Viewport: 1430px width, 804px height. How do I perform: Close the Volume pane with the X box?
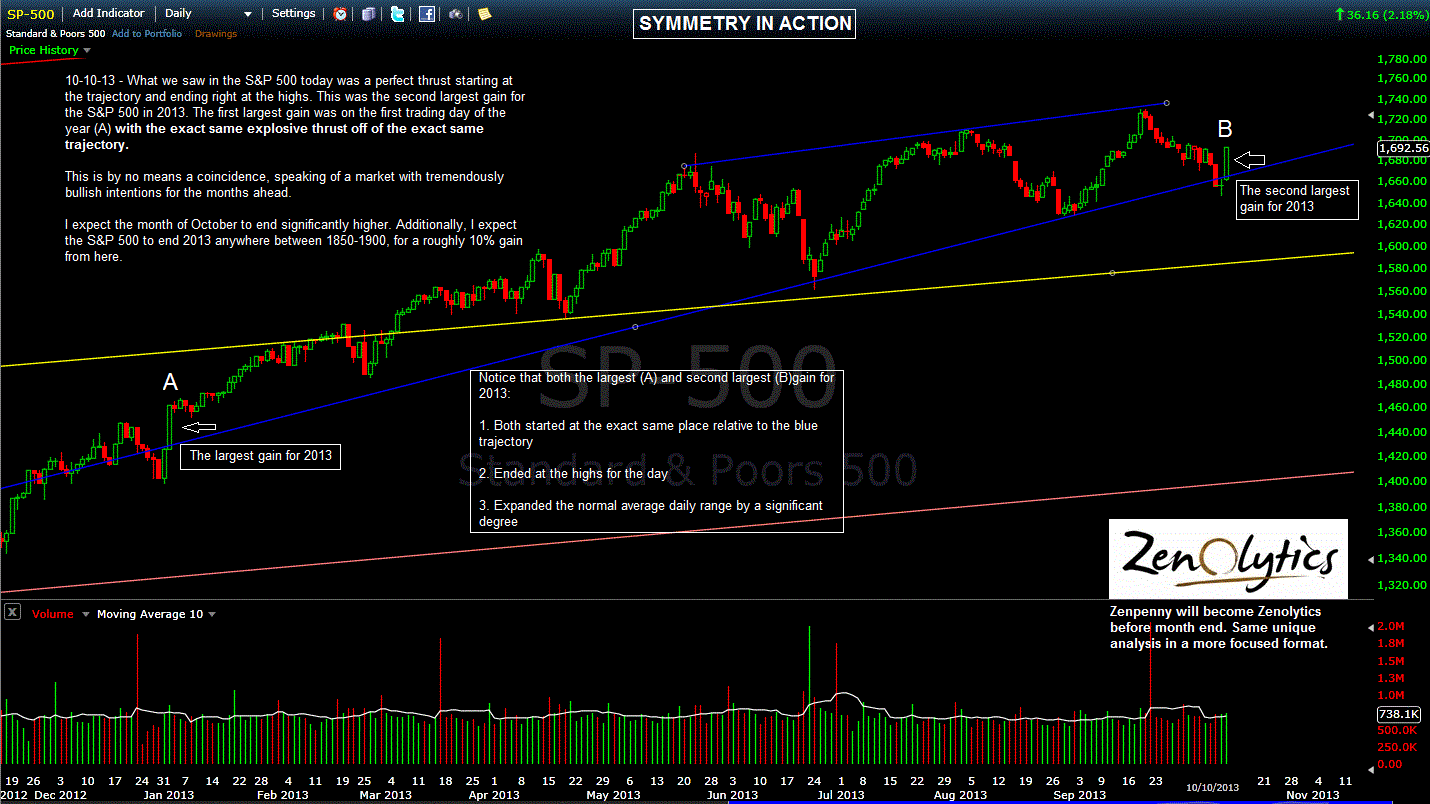[x=12, y=613]
